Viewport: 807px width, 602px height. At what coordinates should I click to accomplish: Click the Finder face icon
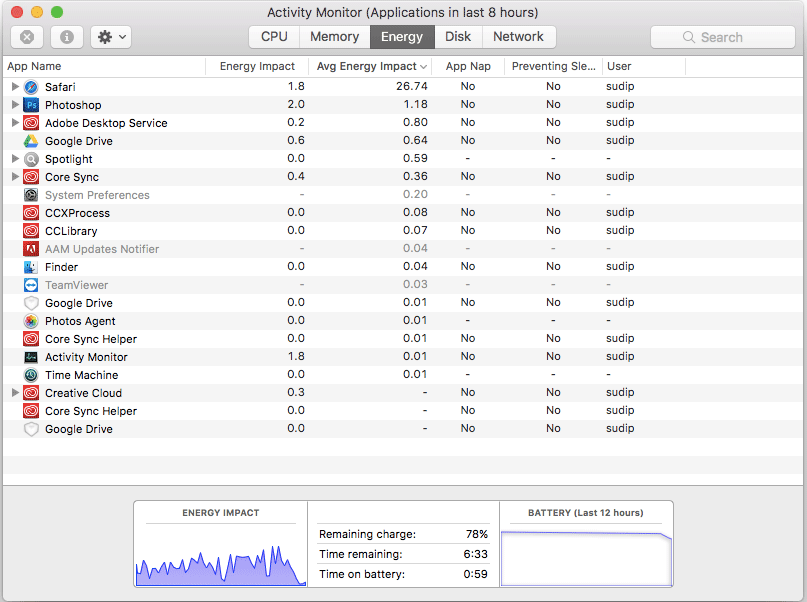[x=31, y=267]
